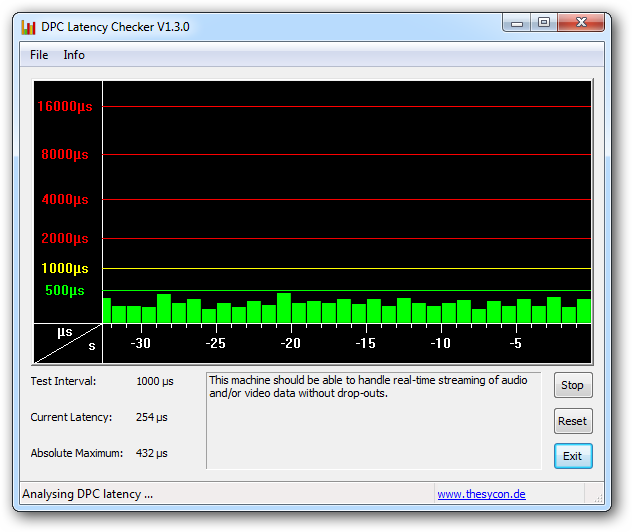632x532 pixels.
Task: Click the 1000 µs test interval value
Action: click(155, 381)
